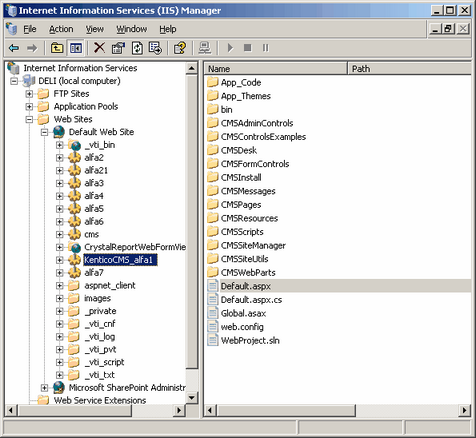Viewport: 476px width, 438px height.
Task: Click the Refresh toolbar icon
Action: tap(137, 48)
